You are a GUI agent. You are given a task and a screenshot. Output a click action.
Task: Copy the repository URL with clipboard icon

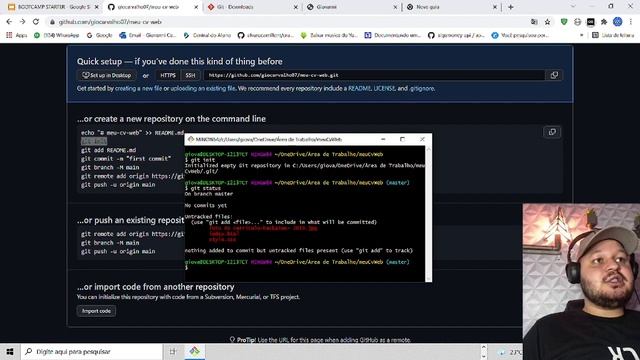coord(554,75)
